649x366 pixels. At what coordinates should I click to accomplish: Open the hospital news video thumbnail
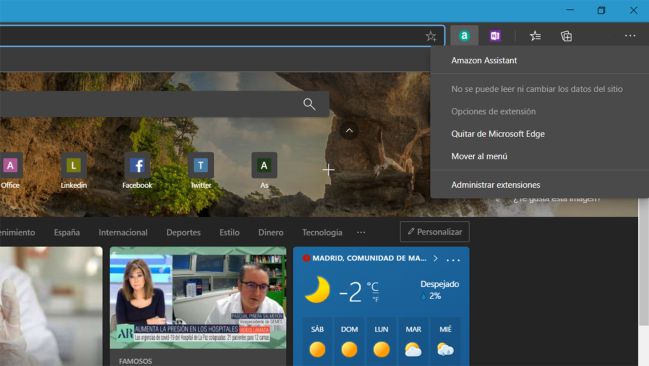pos(198,298)
